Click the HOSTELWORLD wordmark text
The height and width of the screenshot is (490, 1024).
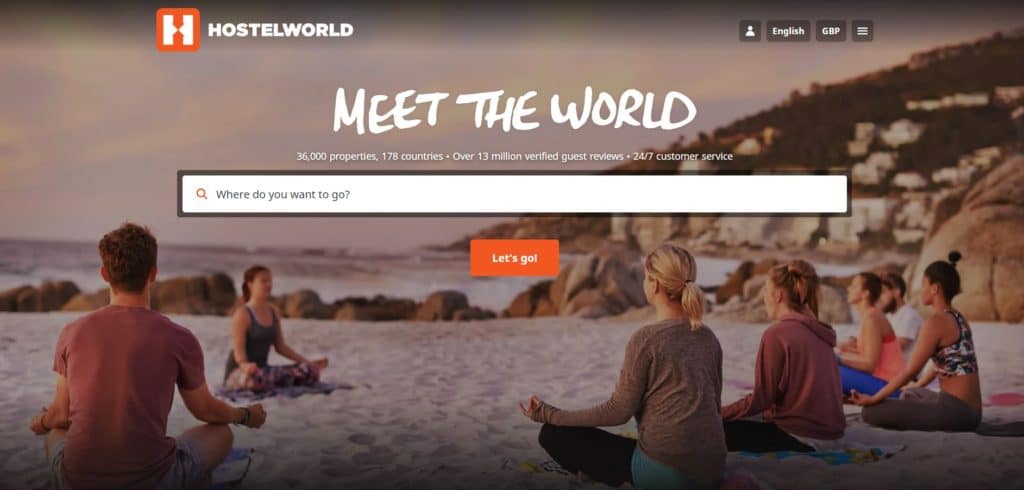click(280, 30)
